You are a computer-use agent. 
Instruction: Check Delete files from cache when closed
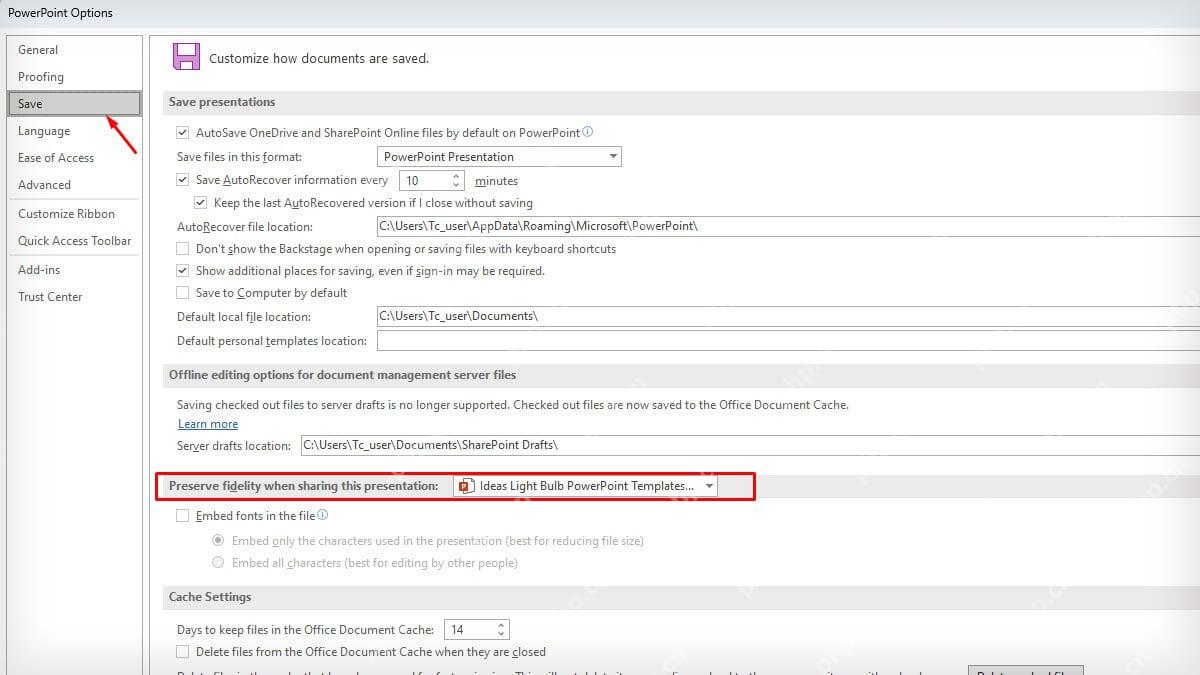click(x=182, y=652)
